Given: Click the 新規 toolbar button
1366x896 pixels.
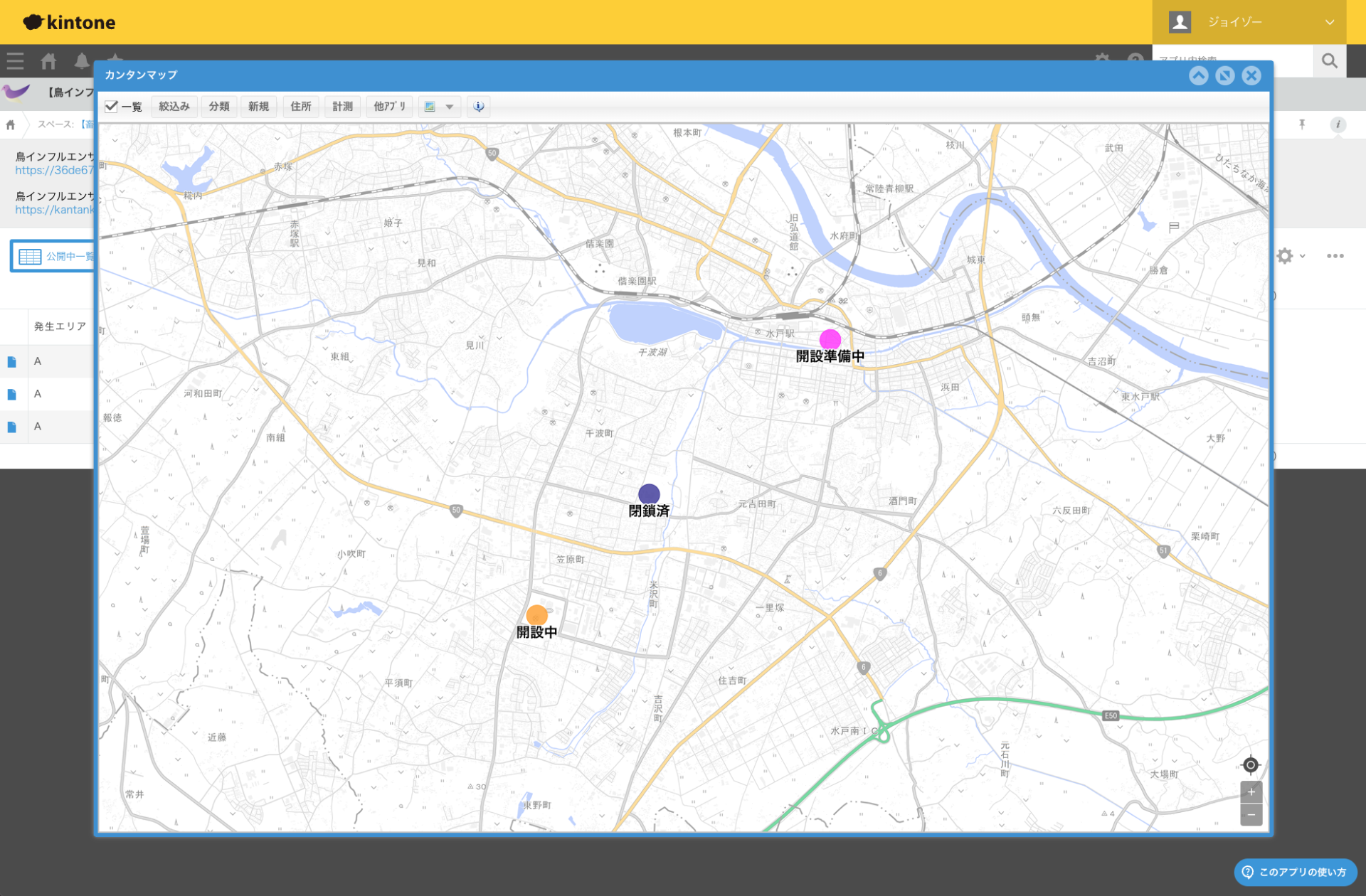Looking at the screenshot, I should [258, 107].
